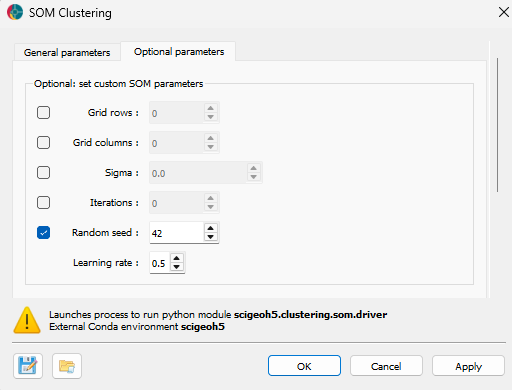
Task: Click the 'Grid rows :' label
Action: (x=113, y=113)
